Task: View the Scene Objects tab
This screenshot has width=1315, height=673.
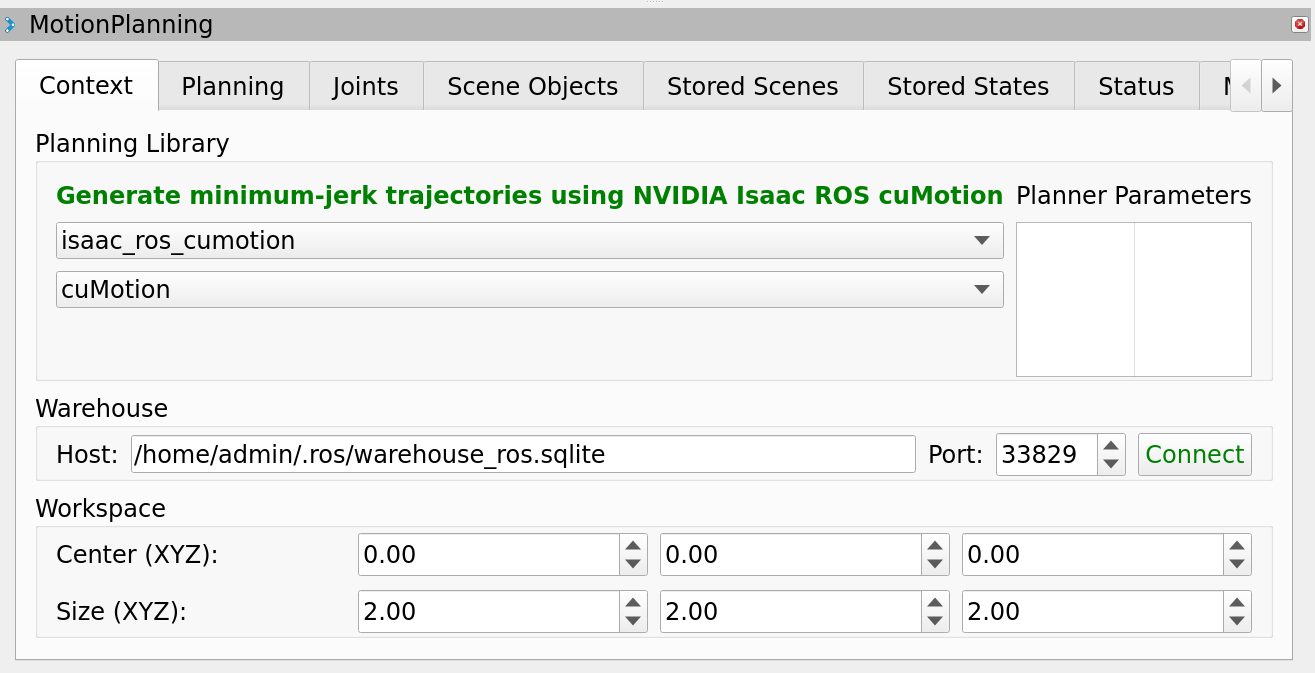Action: point(532,86)
